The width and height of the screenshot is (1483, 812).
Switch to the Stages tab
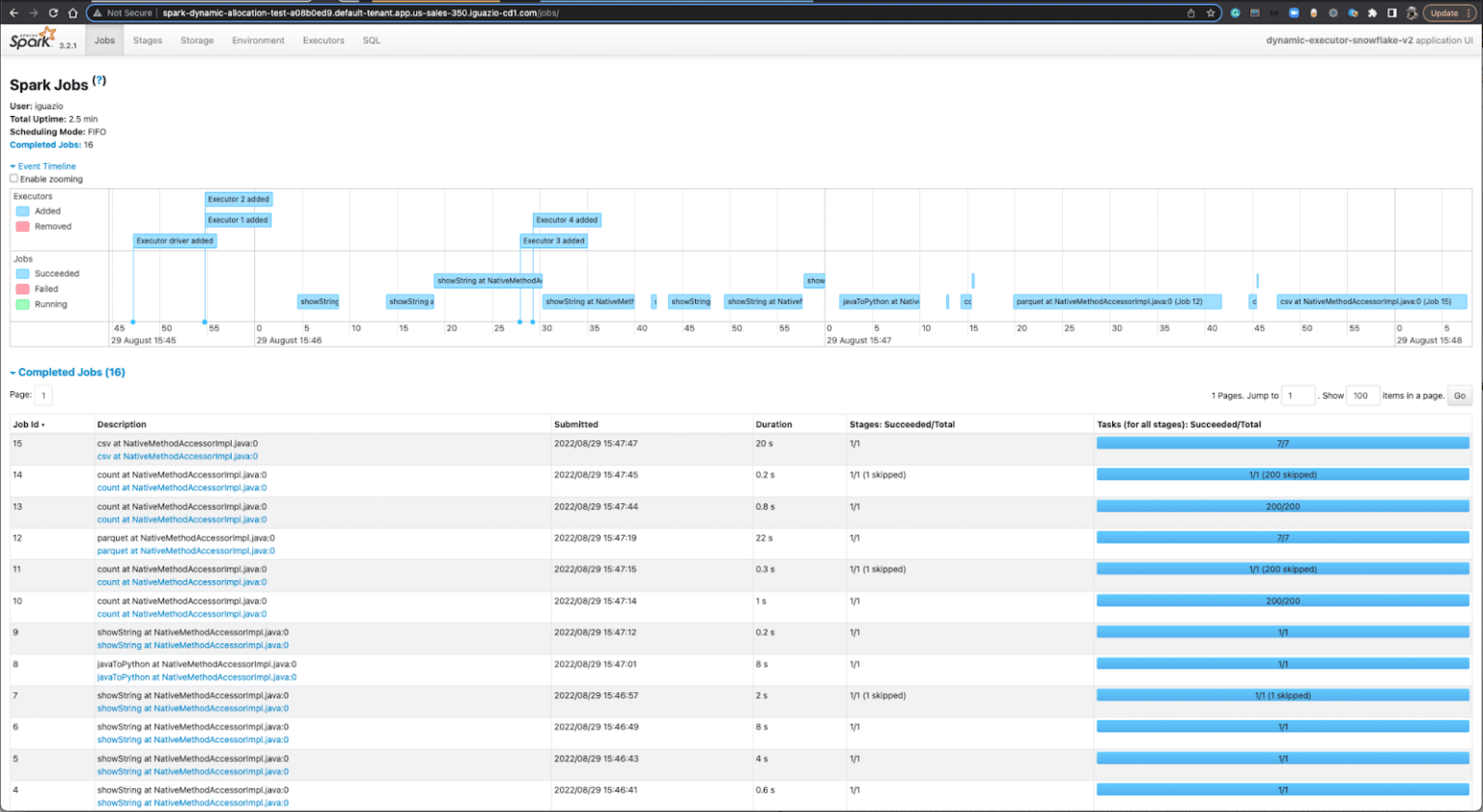(x=148, y=41)
